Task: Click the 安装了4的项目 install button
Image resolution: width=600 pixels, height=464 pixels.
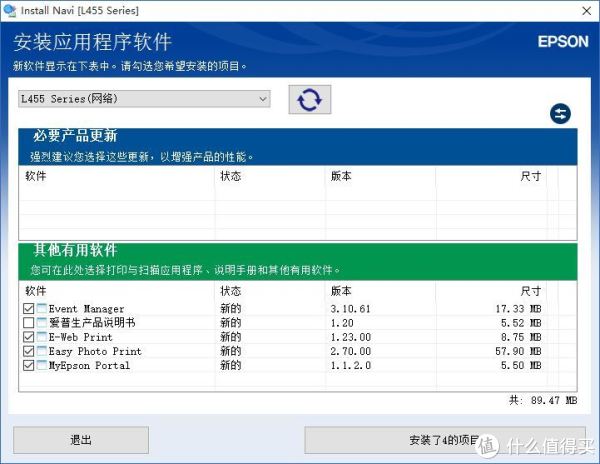Action: pyautogui.click(x=445, y=440)
